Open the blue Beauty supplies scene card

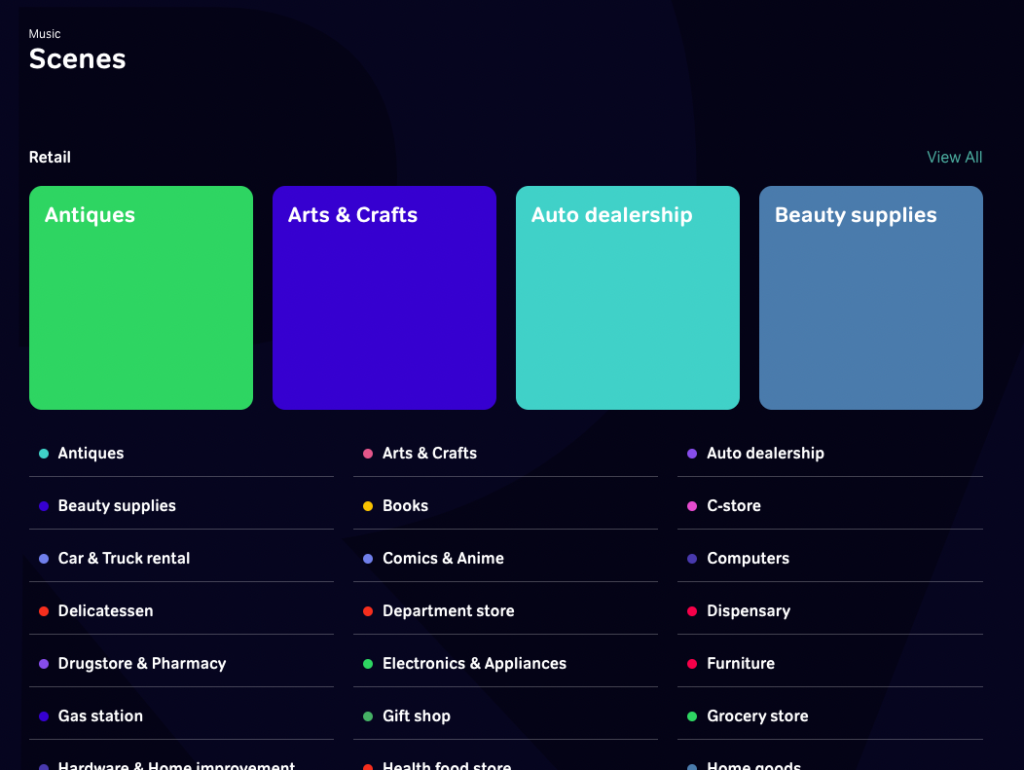tap(871, 298)
